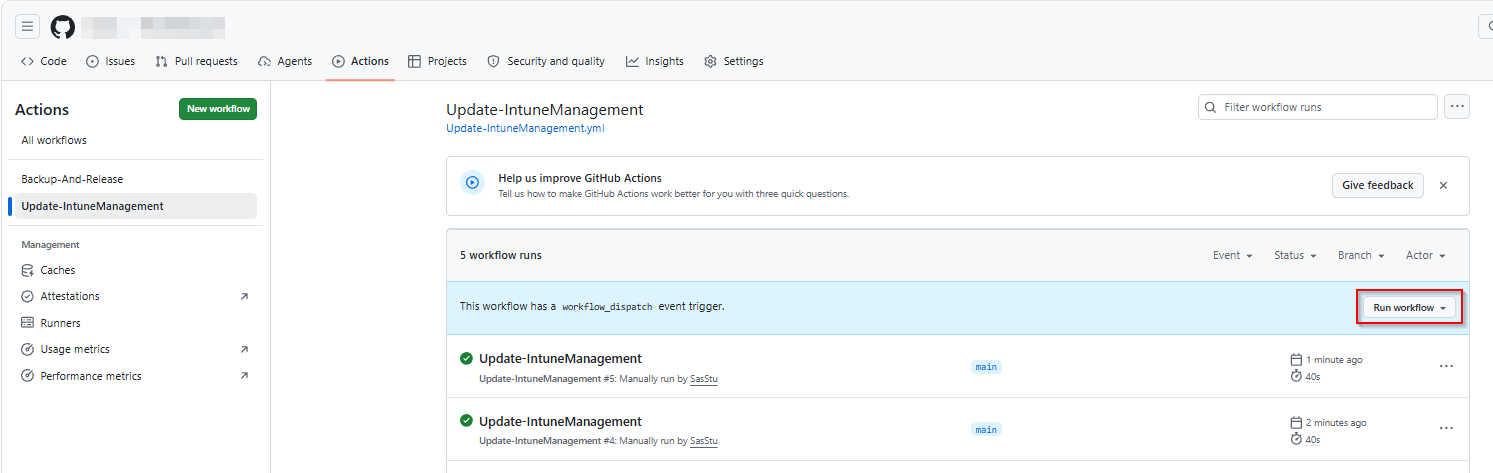This screenshot has height=473, width=1493.
Task: Click Performance metrics icon in sidebar
Action: point(28,376)
